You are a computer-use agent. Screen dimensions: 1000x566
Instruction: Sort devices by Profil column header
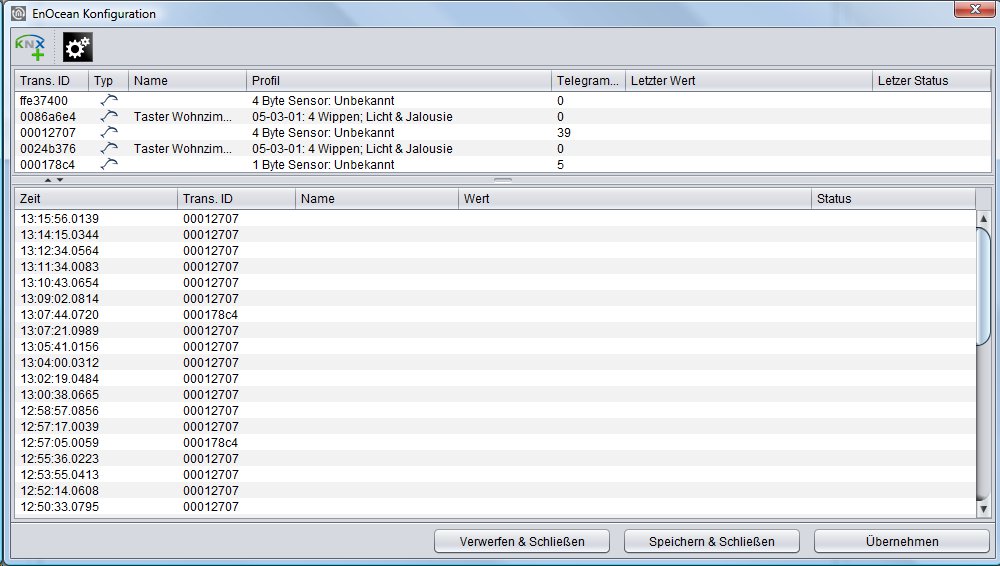399,80
